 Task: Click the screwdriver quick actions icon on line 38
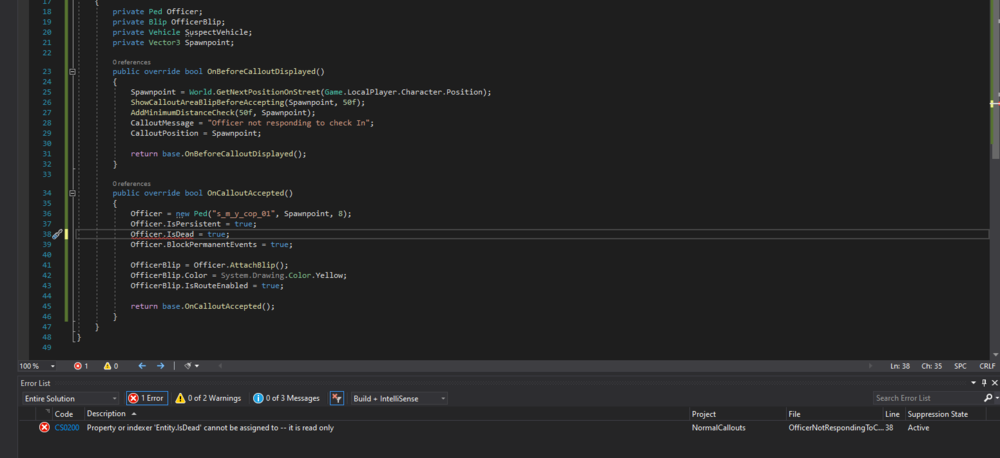tap(57, 234)
